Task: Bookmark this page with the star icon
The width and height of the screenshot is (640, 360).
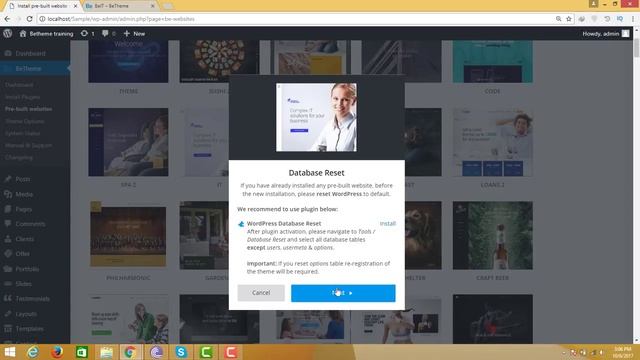Action: [x=569, y=19]
